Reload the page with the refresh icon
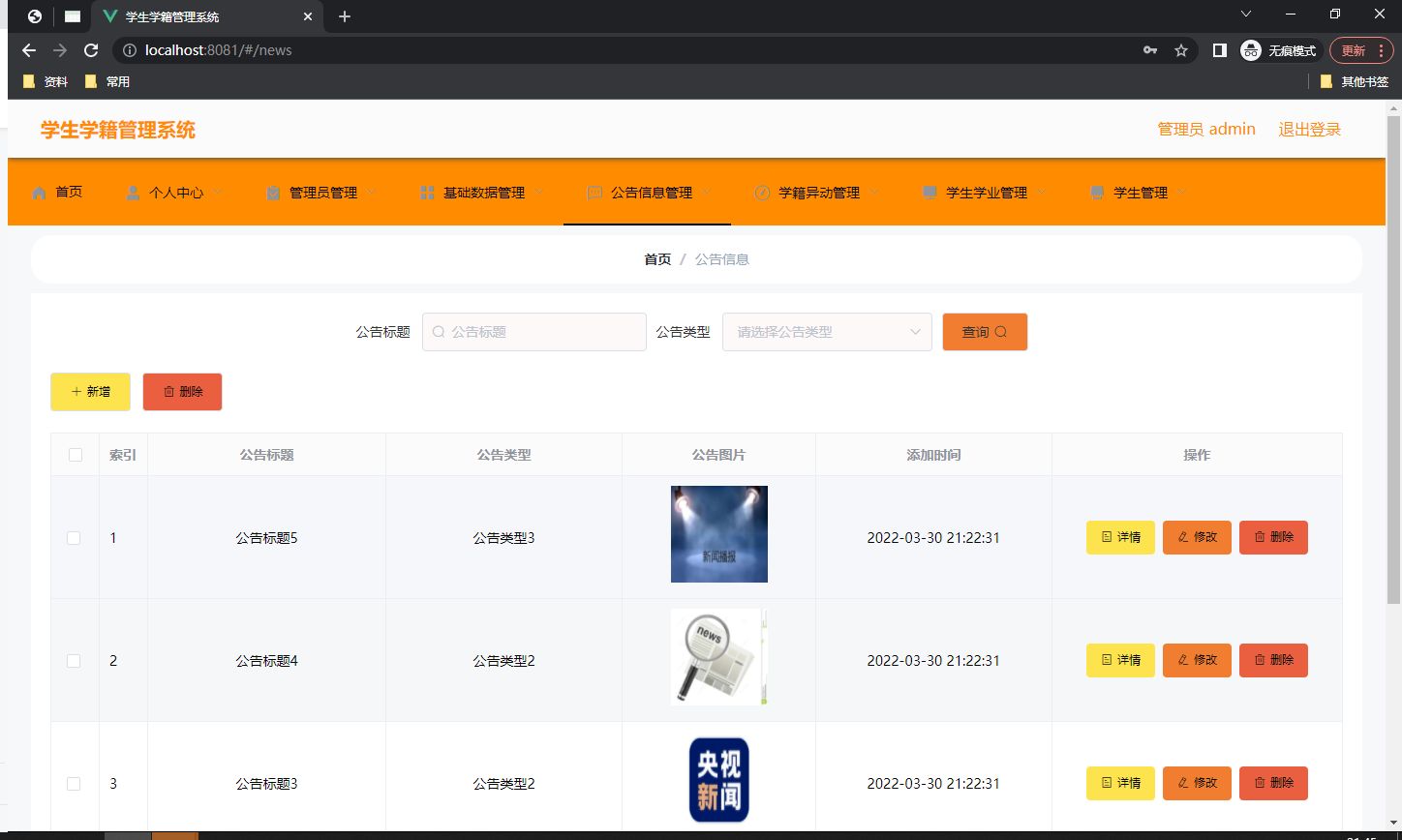 pyautogui.click(x=91, y=50)
